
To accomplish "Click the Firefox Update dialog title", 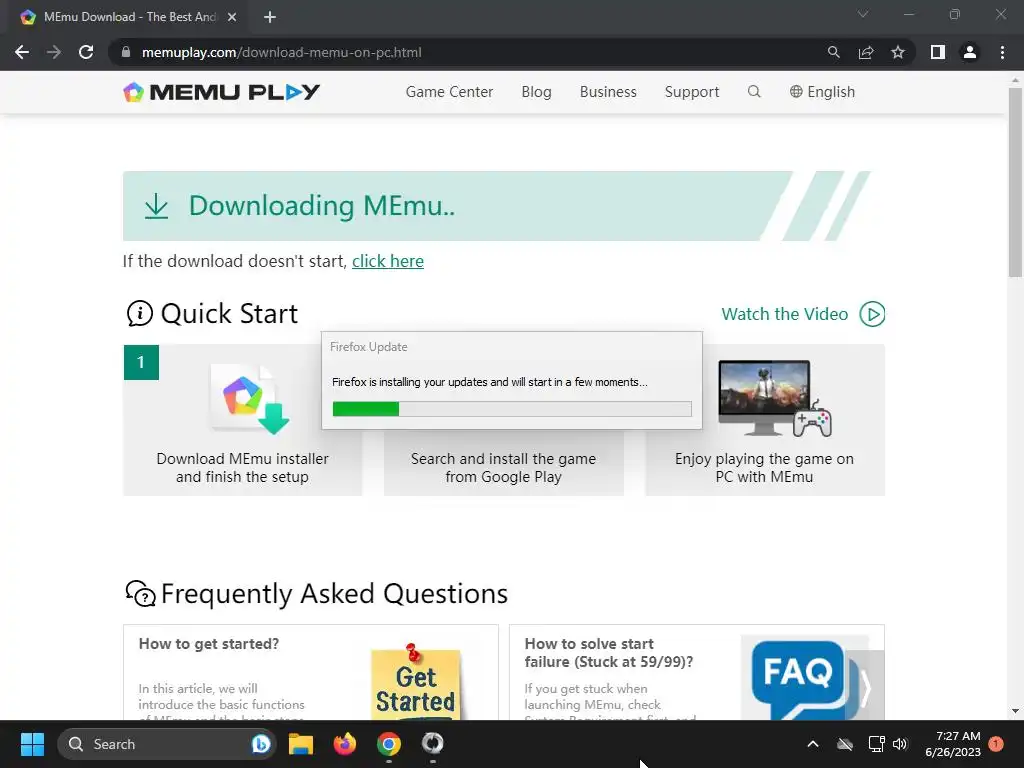I will pyautogui.click(x=368, y=347).
